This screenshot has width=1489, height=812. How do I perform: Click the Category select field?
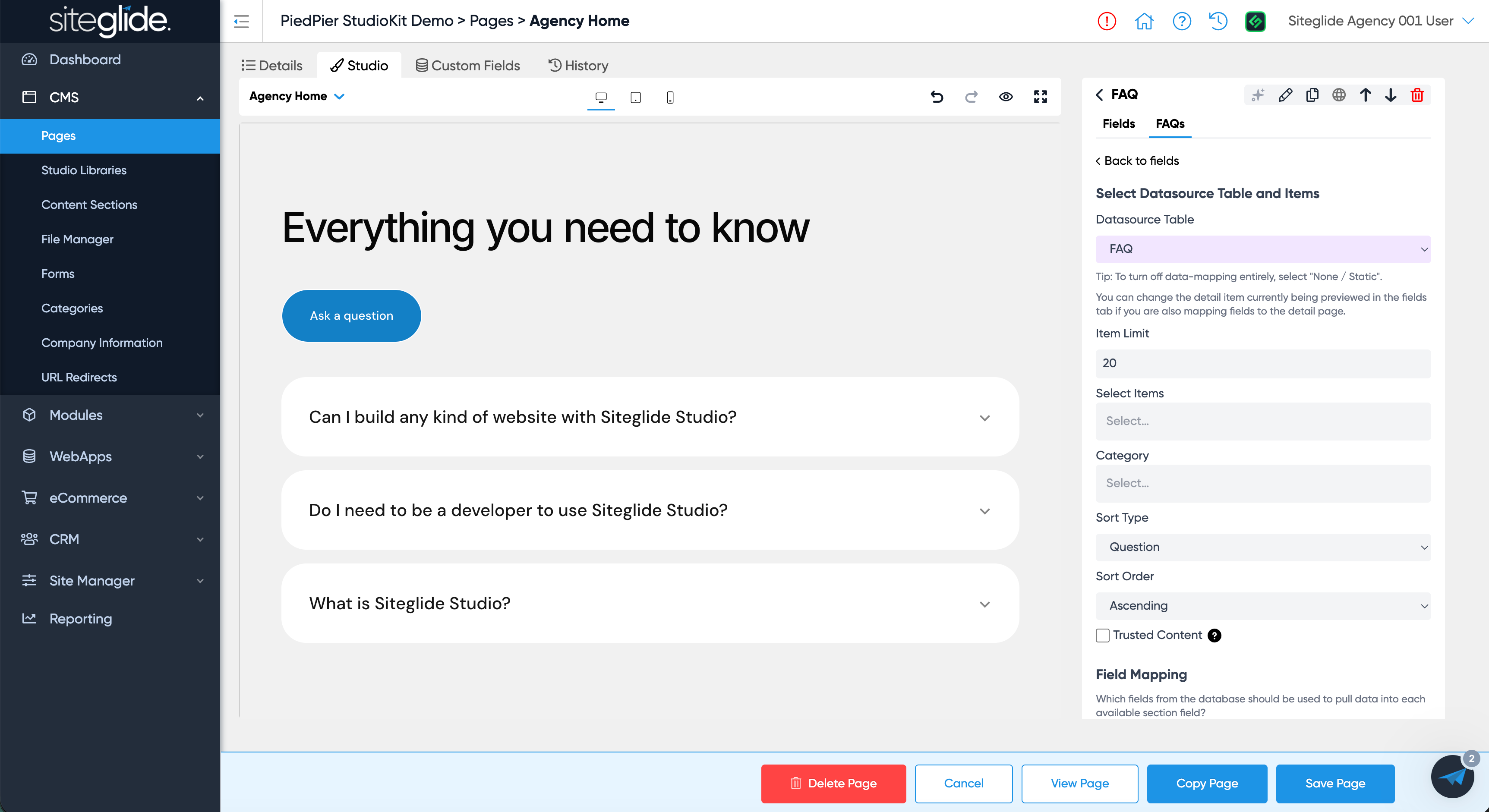click(x=1263, y=483)
